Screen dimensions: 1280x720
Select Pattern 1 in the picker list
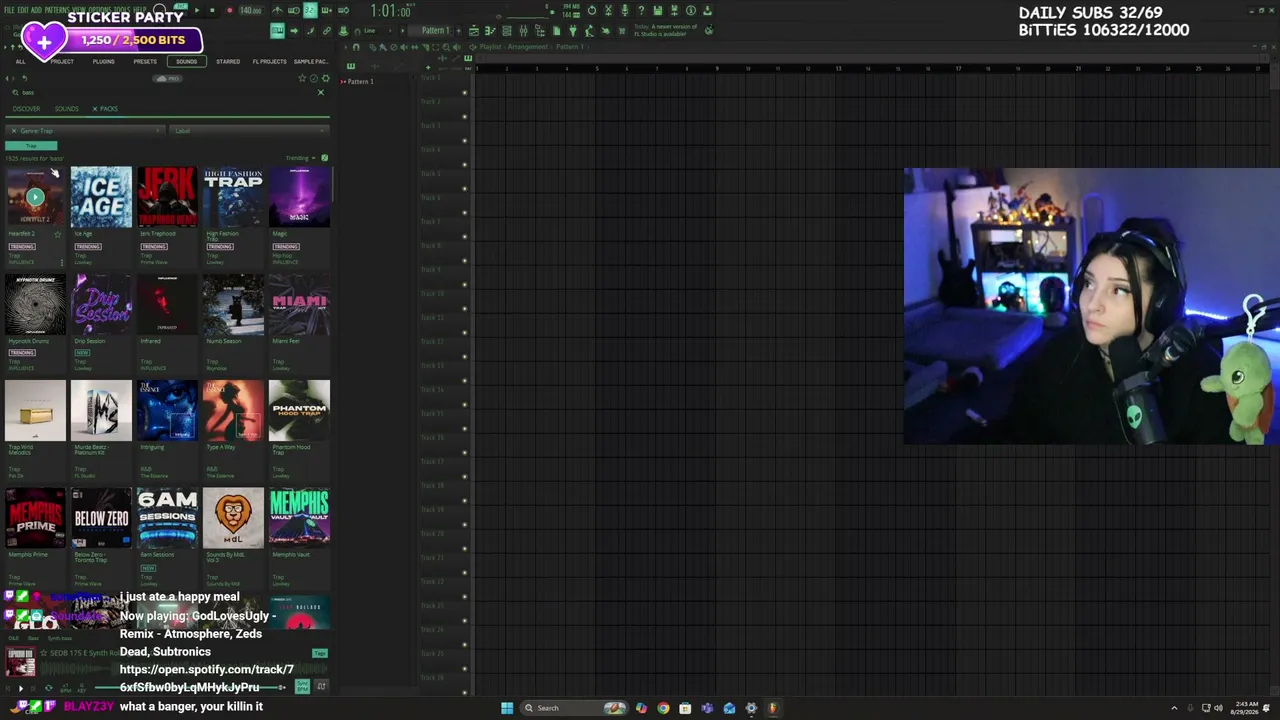coord(359,81)
